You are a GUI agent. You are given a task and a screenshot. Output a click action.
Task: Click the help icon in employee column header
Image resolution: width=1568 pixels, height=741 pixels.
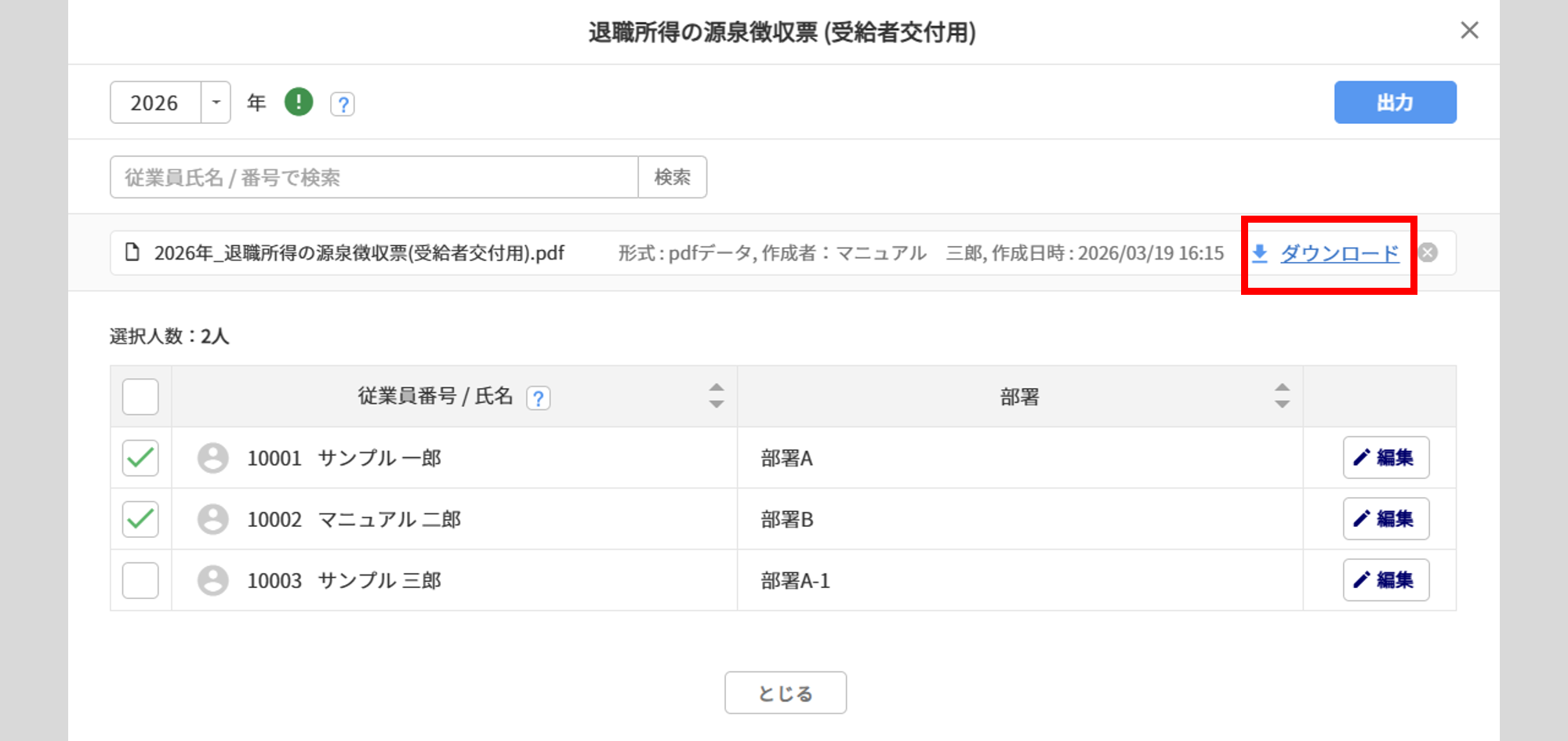tap(538, 398)
